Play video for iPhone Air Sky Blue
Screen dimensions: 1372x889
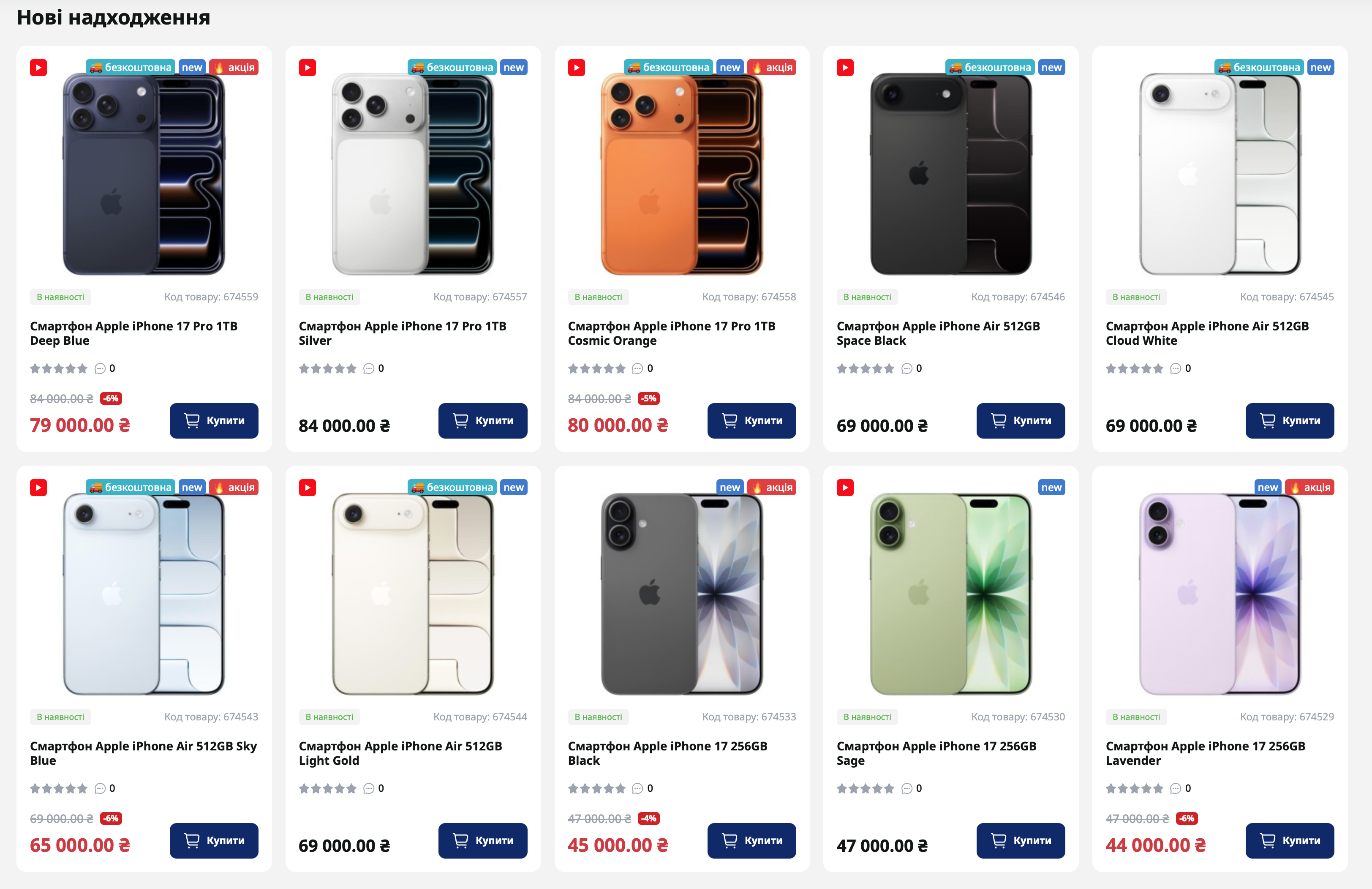[x=38, y=488]
